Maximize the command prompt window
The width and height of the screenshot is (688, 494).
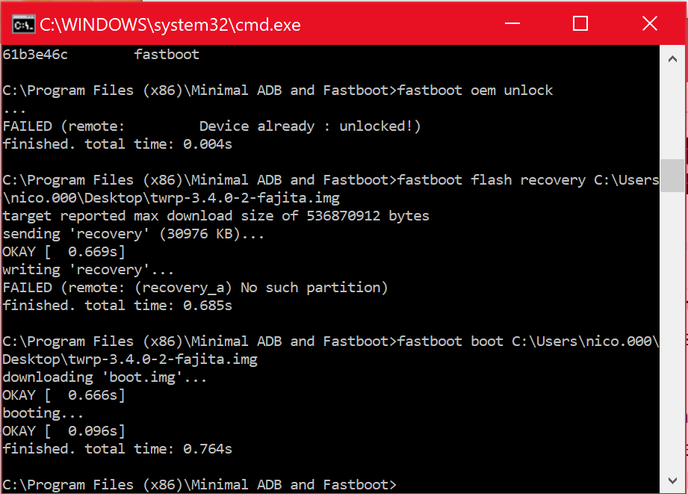tap(580, 23)
